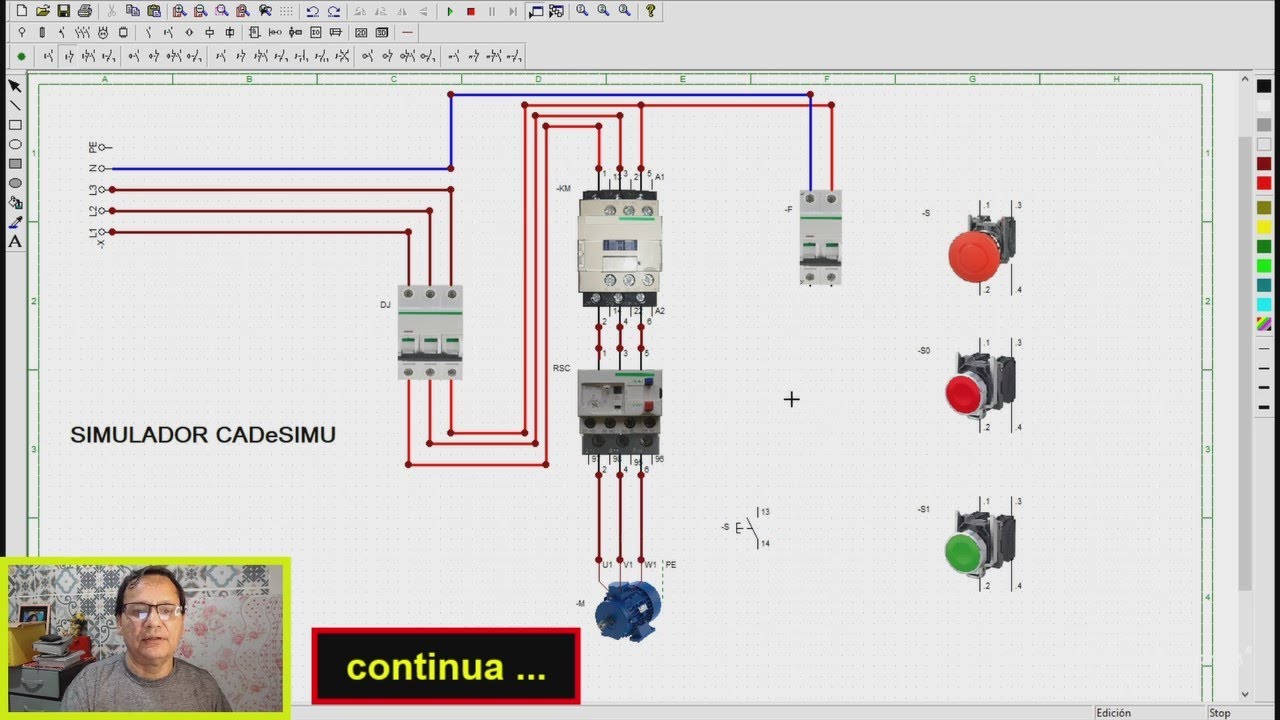The height and width of the screenshot is (720, 1280).
Task: Select the arrow pointer tool
Action: (15, 86)
